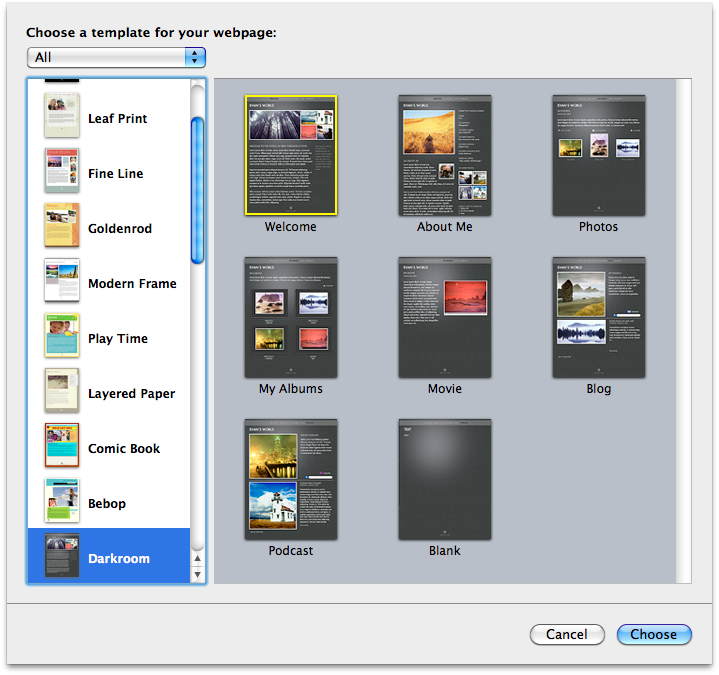Pick the Comic Book theme icon
This screenshot has width=719, height=675.
61,446
